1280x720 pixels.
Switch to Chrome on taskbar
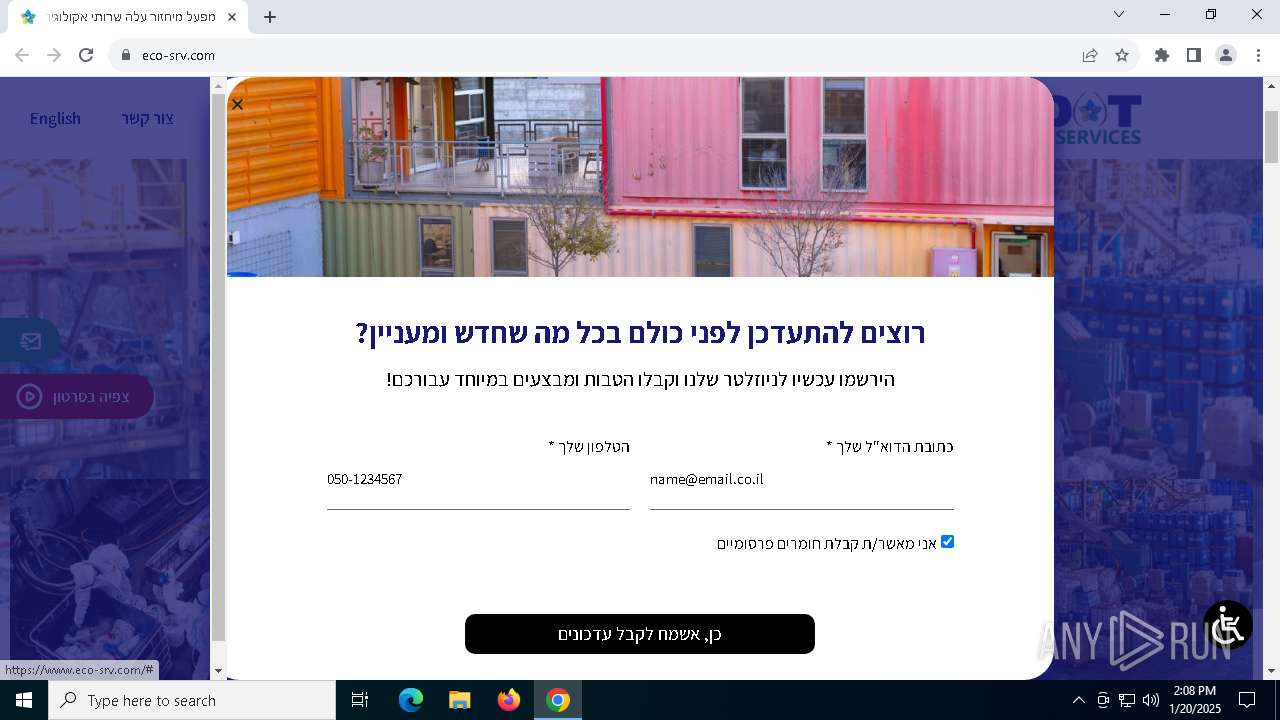point(558,700)
